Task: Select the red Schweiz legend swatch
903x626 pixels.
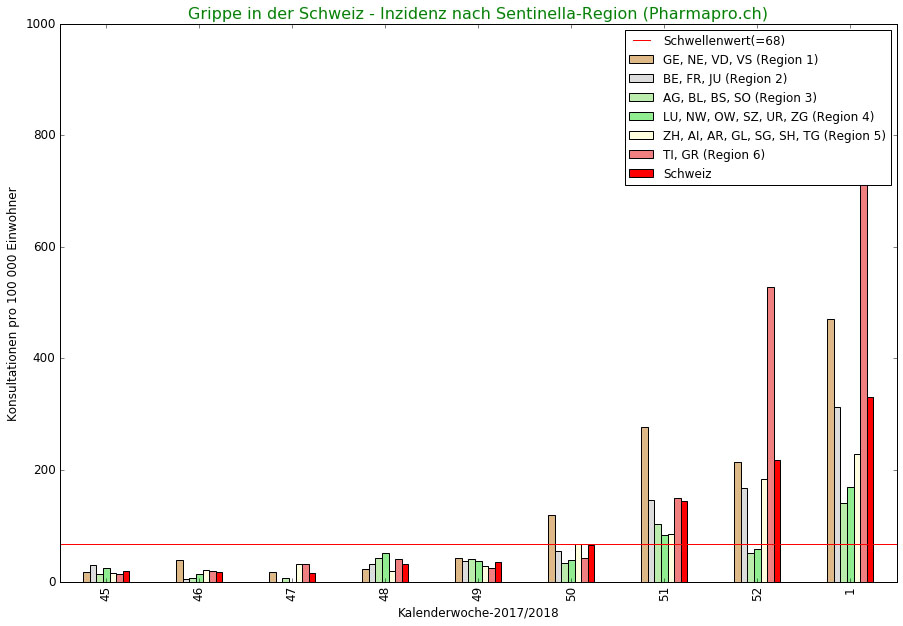Action: point(642,173)
